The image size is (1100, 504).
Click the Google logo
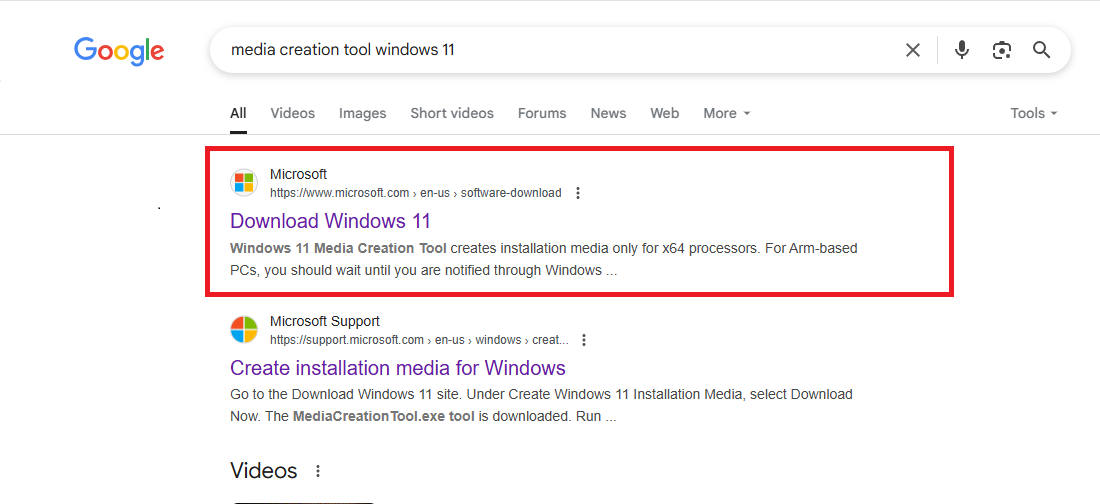(119, 50)
